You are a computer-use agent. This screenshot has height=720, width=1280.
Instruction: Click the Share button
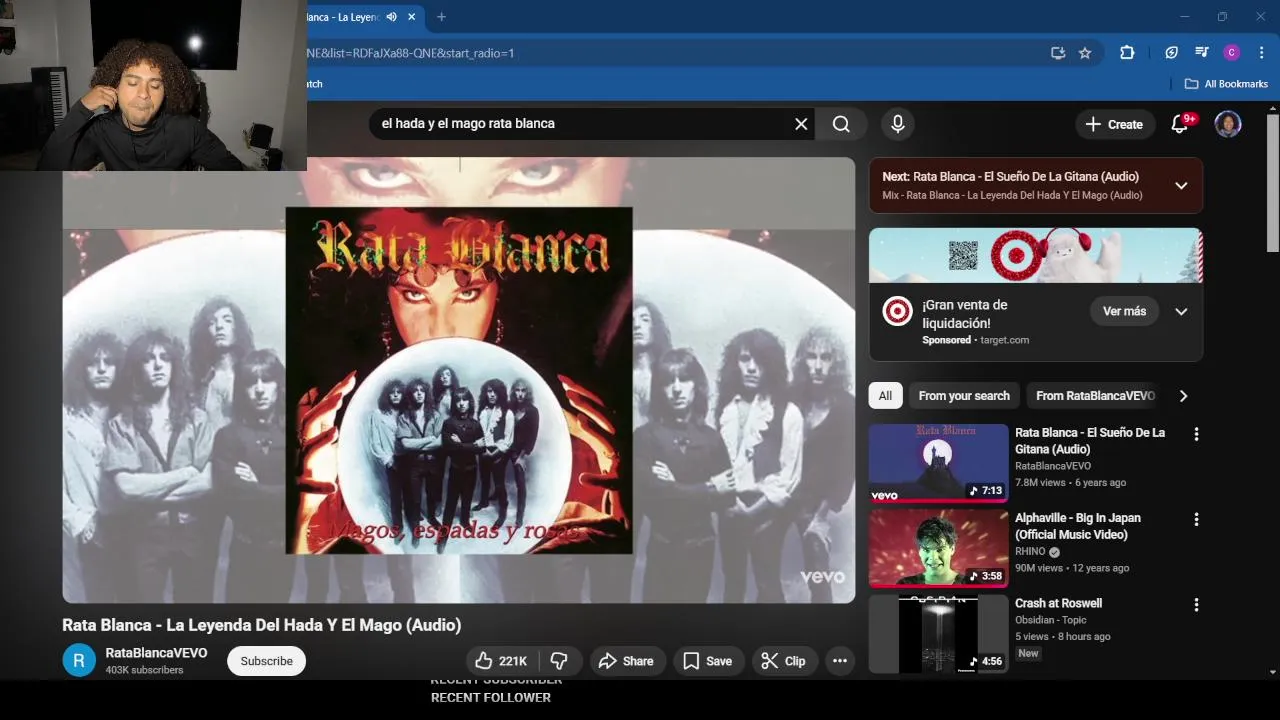click(x=626, y=661)
